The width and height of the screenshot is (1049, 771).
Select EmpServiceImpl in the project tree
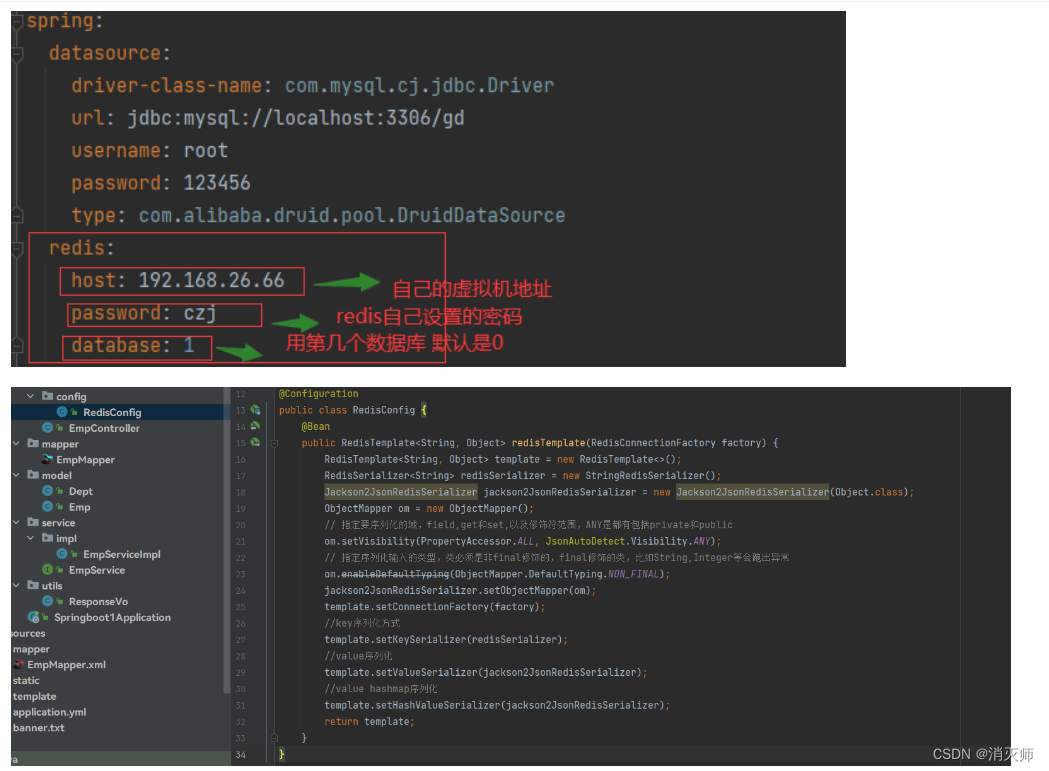(120, 554)
